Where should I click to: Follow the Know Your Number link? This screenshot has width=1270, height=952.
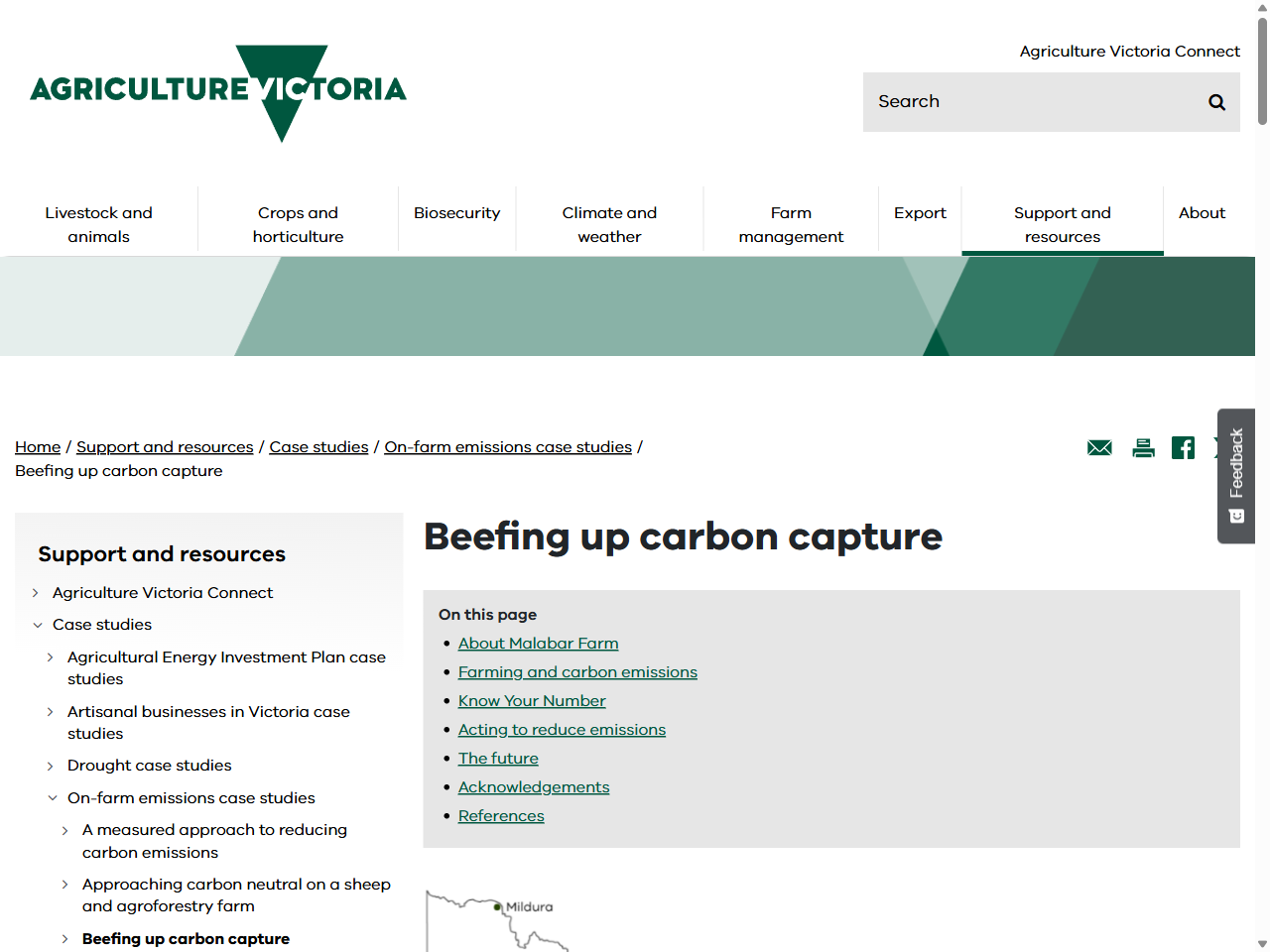pyautogui.click(x=532, y=701)
